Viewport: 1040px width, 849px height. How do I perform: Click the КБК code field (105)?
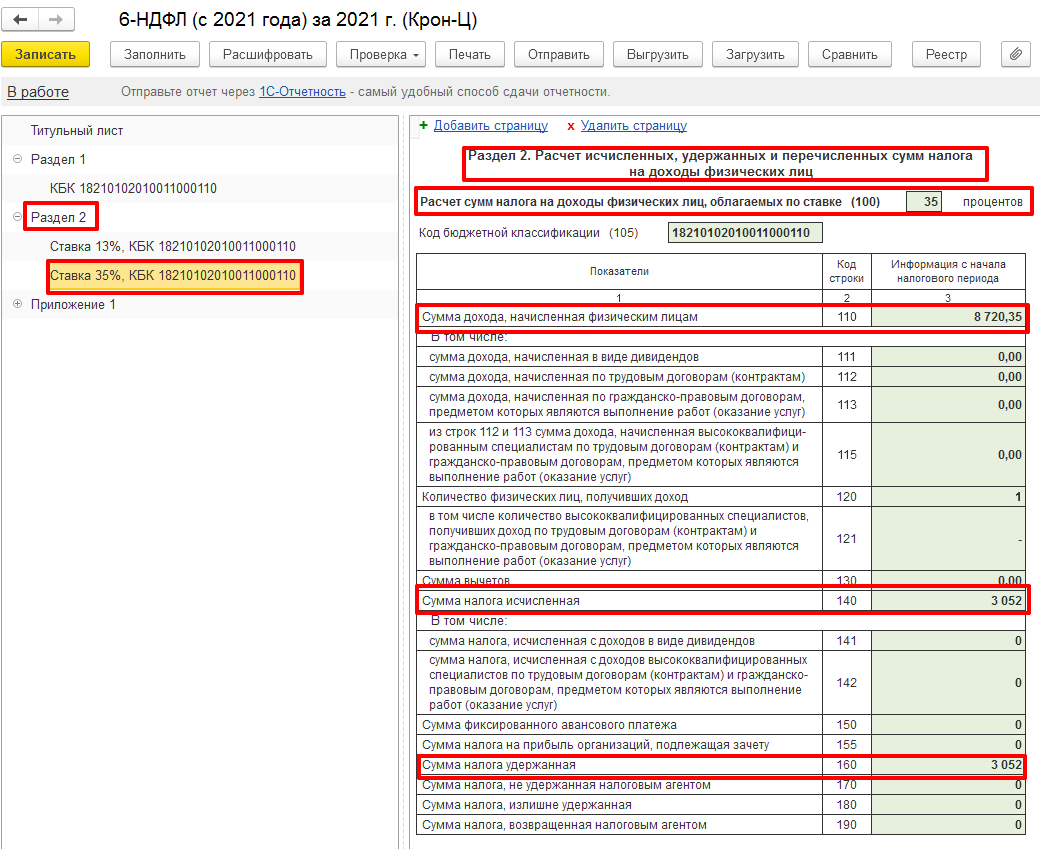744,233
